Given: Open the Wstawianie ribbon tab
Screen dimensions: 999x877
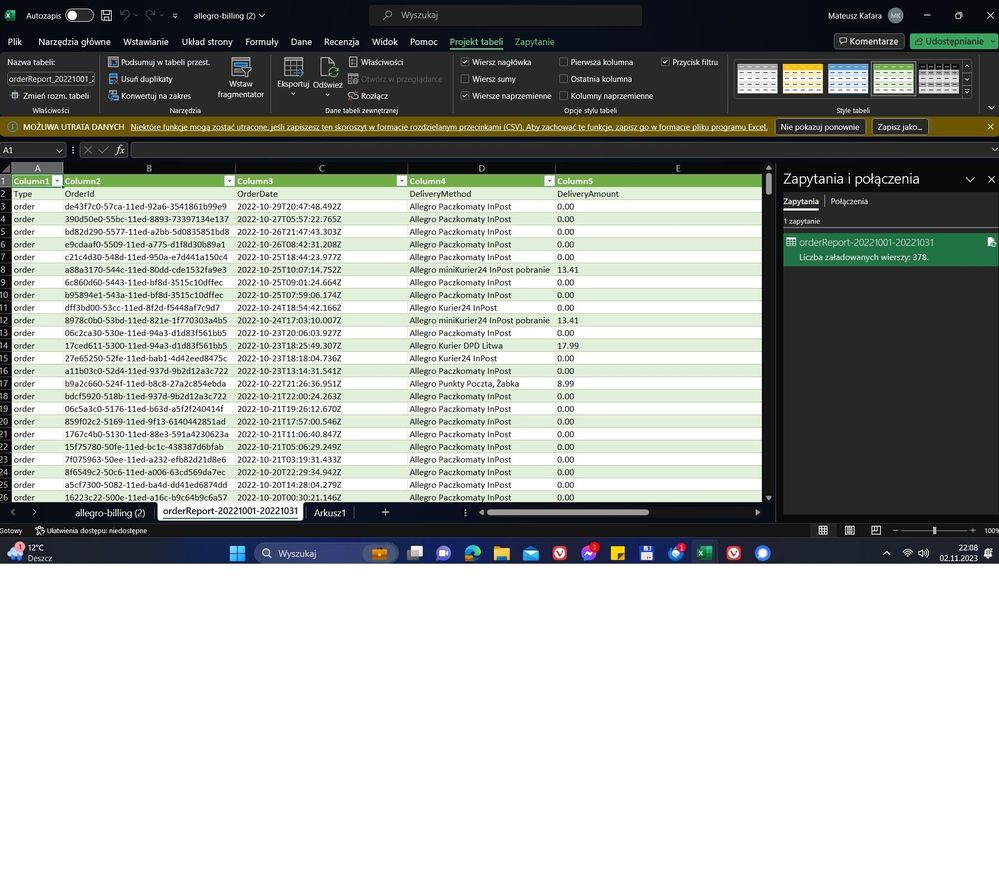Looking at the screenshot, I should coord(146,41).
